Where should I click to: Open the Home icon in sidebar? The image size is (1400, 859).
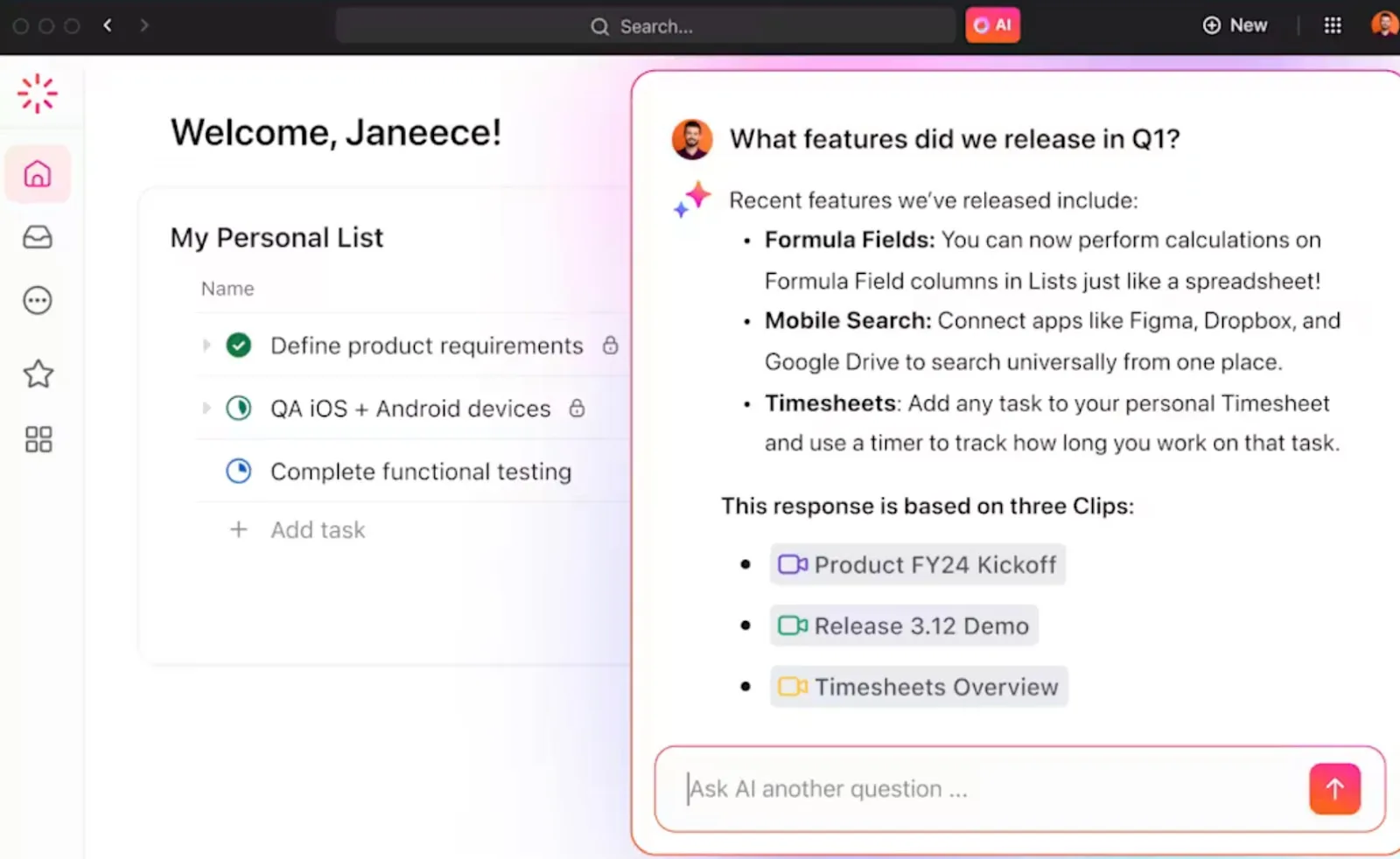[38, 174]
